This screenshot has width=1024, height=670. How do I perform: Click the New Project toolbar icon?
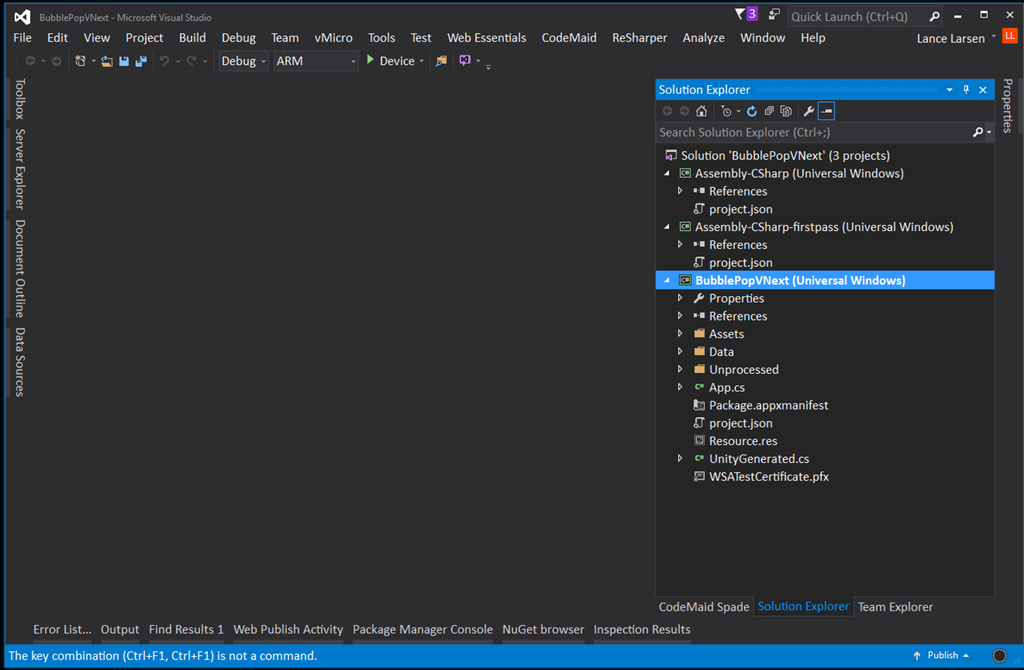coord(80,61)
